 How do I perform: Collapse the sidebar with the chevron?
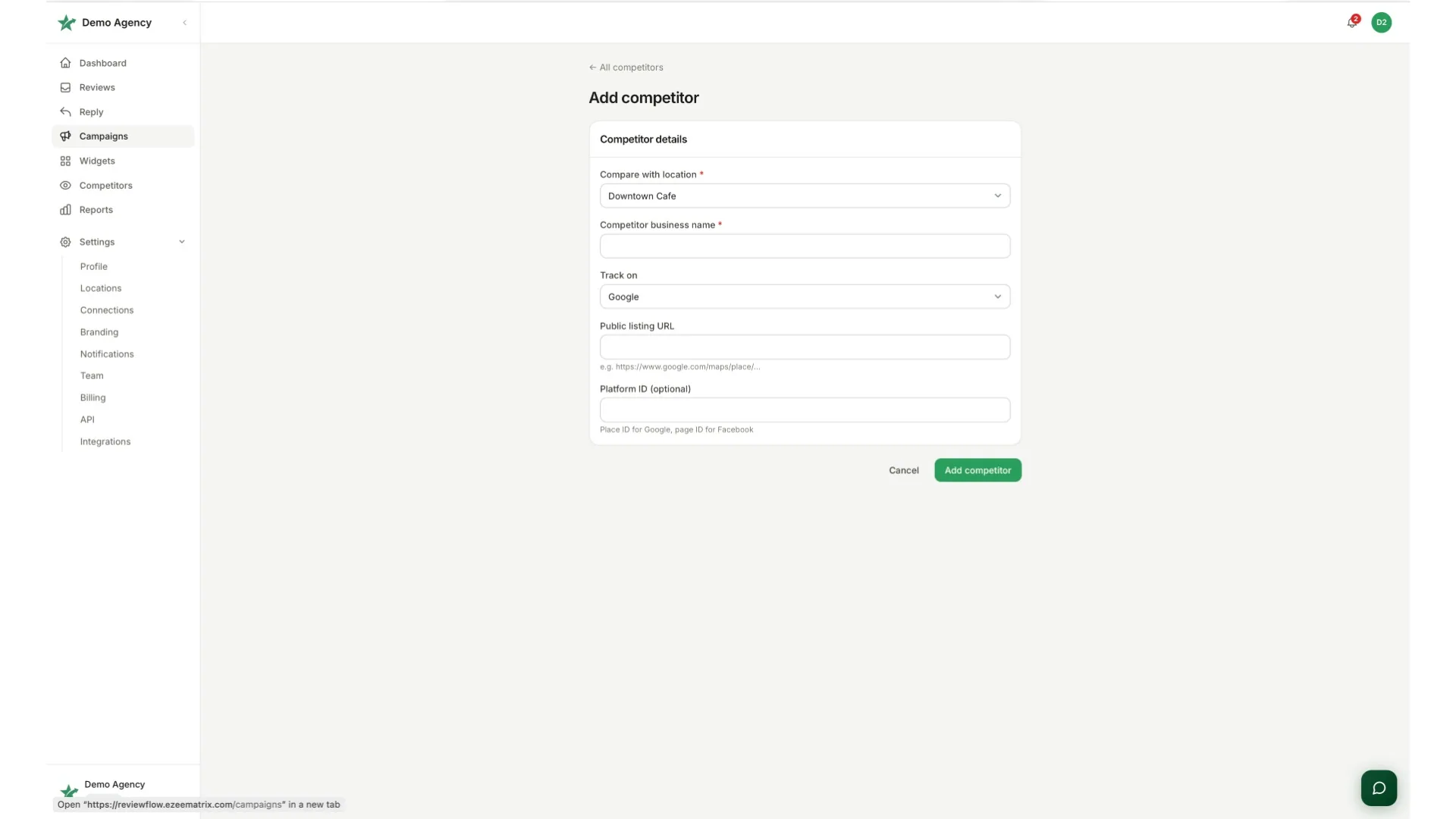tap(184, 23)
